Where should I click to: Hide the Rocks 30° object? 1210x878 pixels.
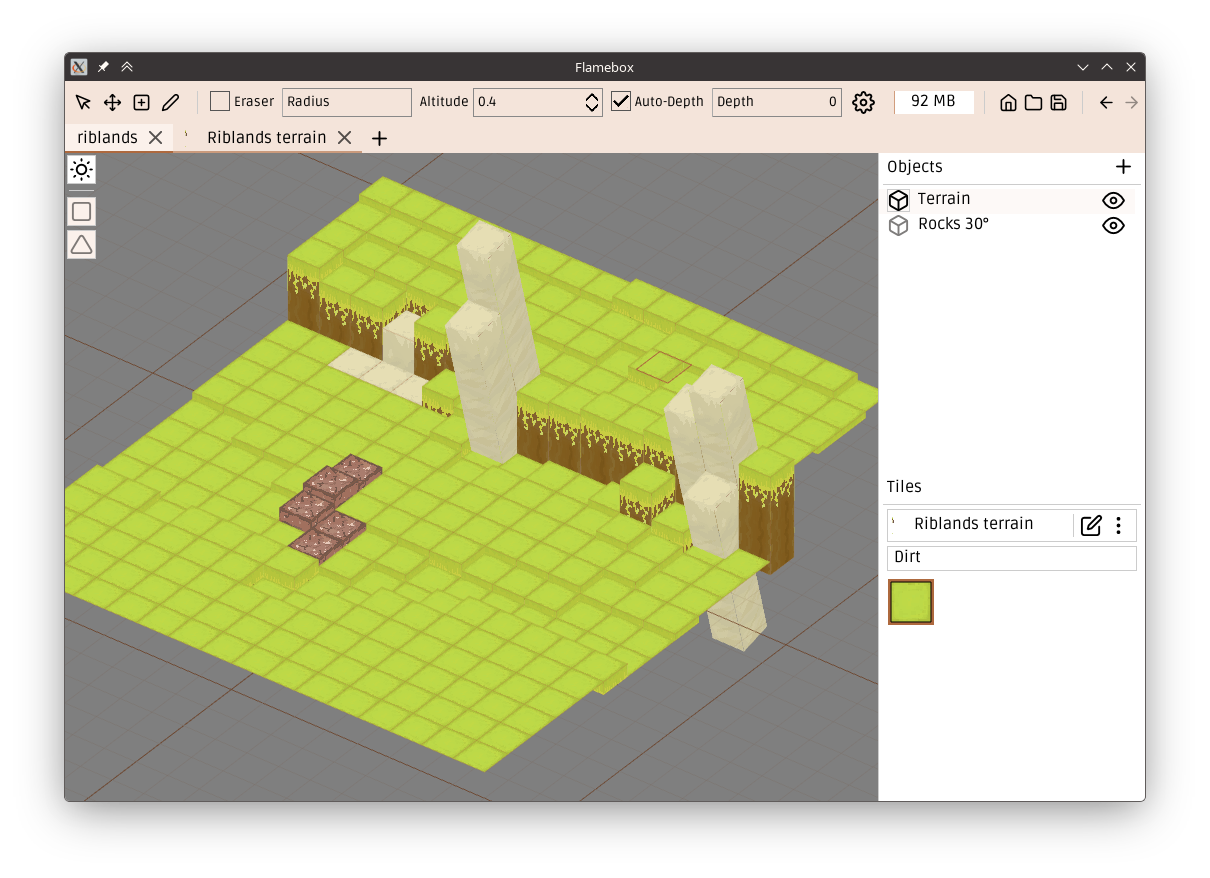click(1113, 225)
